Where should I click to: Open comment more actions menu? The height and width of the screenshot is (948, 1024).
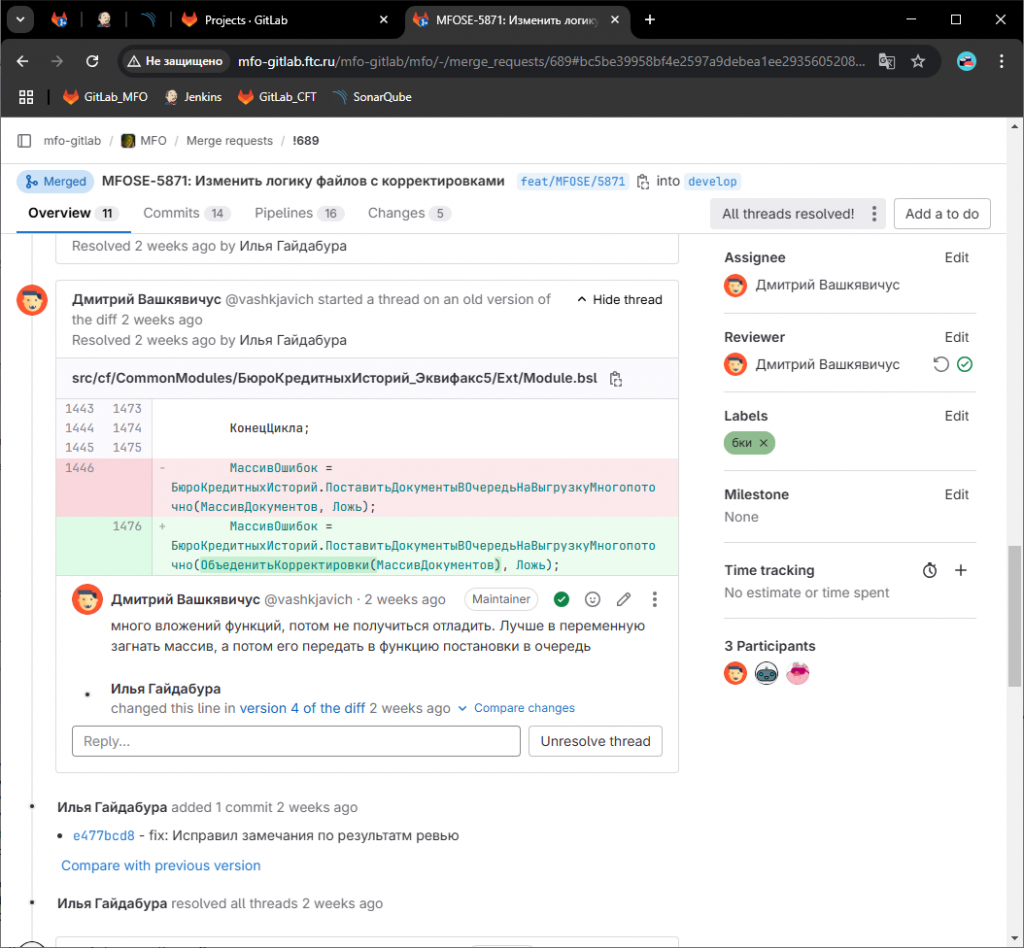(654, 599)
